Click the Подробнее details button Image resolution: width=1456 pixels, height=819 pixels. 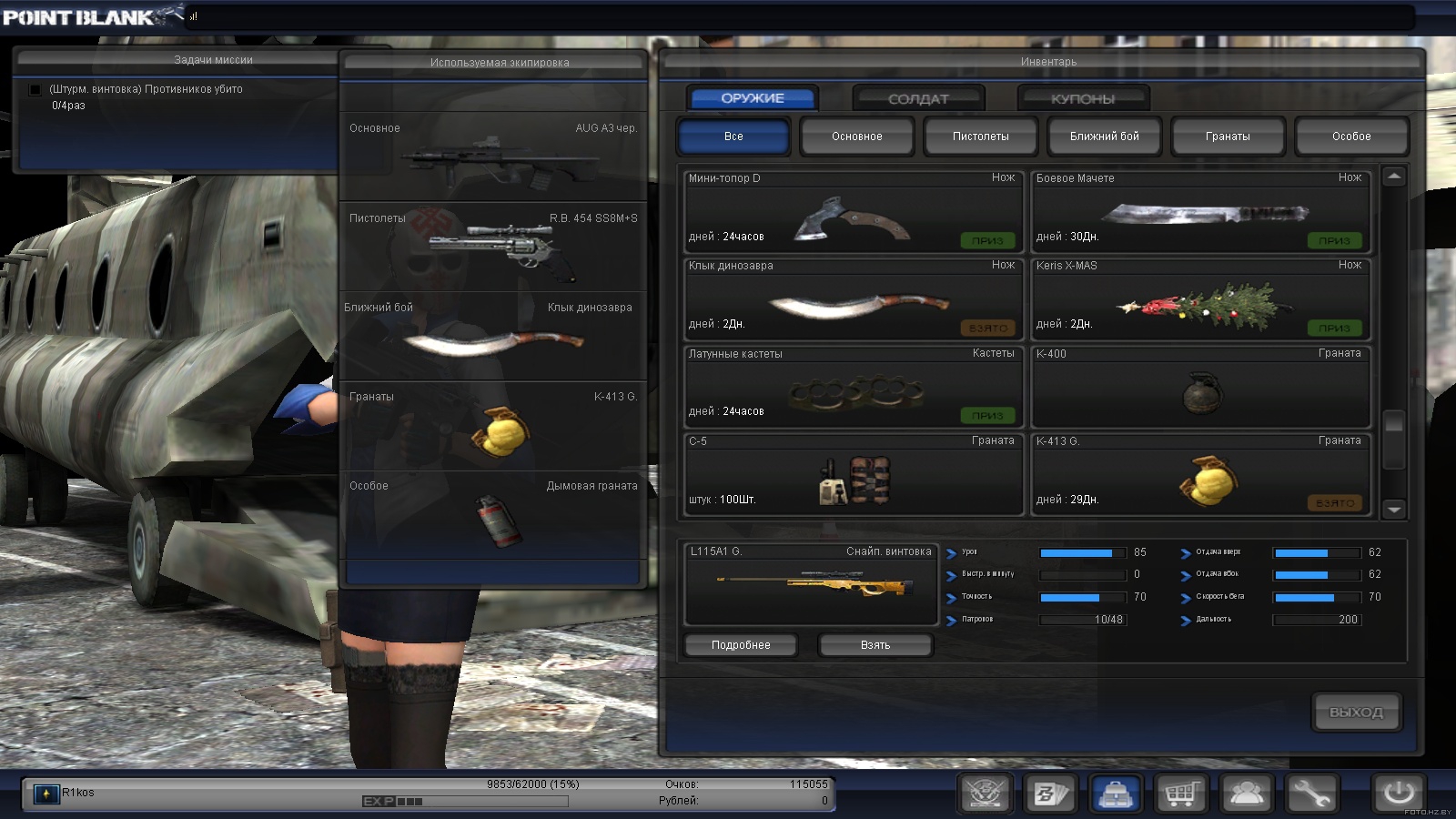(x=741, y=645)
